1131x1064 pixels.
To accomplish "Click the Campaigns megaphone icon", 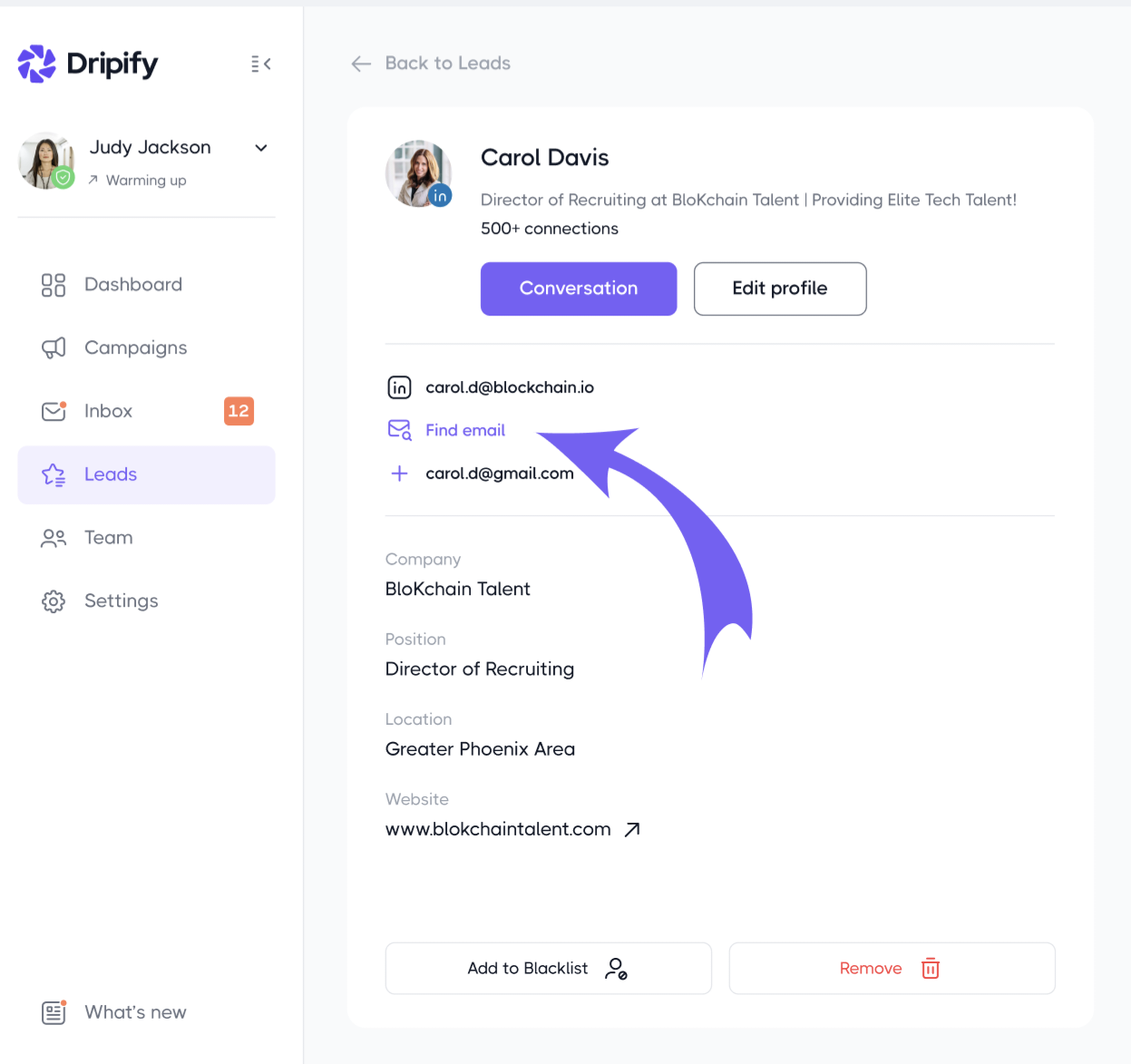I will (54, 348).
